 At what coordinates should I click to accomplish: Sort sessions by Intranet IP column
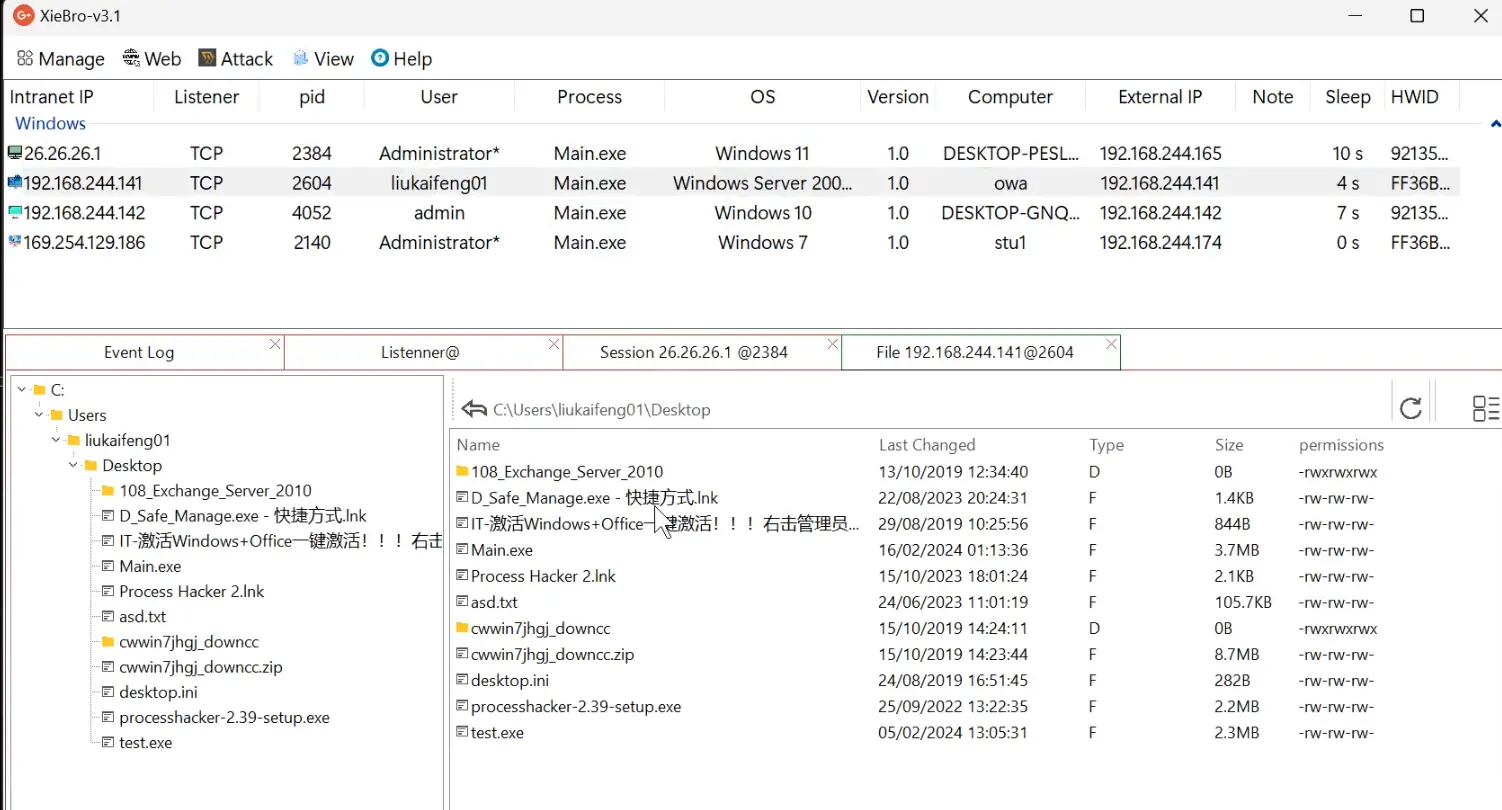pyautogui.click(x=51, y=97)
